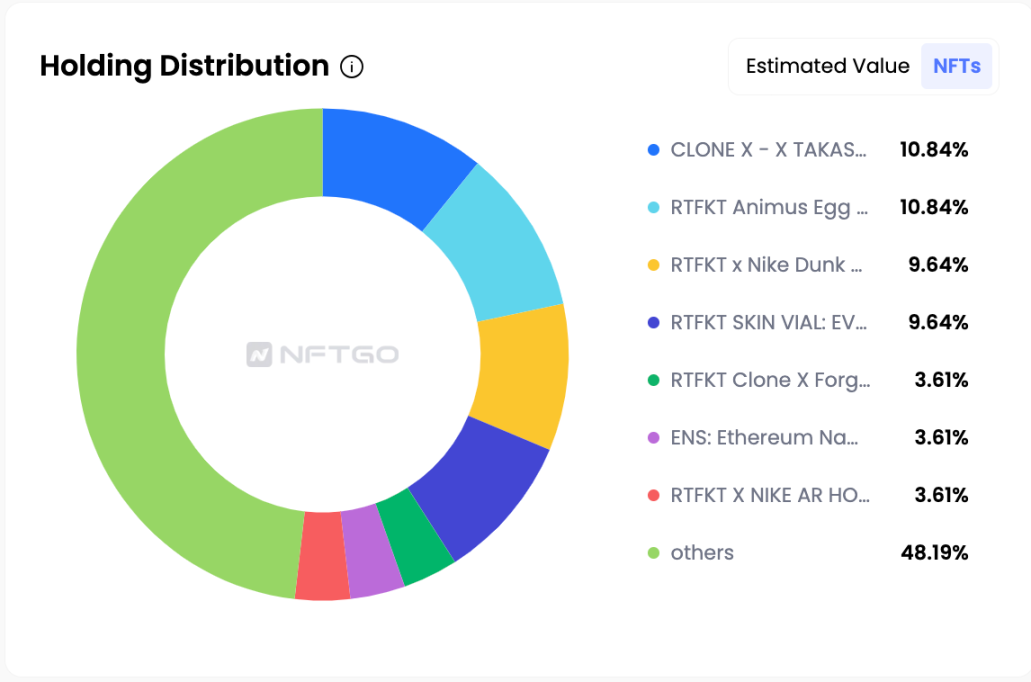Click the light green others legend dot
The image size is (1031, 682).
tap(654, 553)
